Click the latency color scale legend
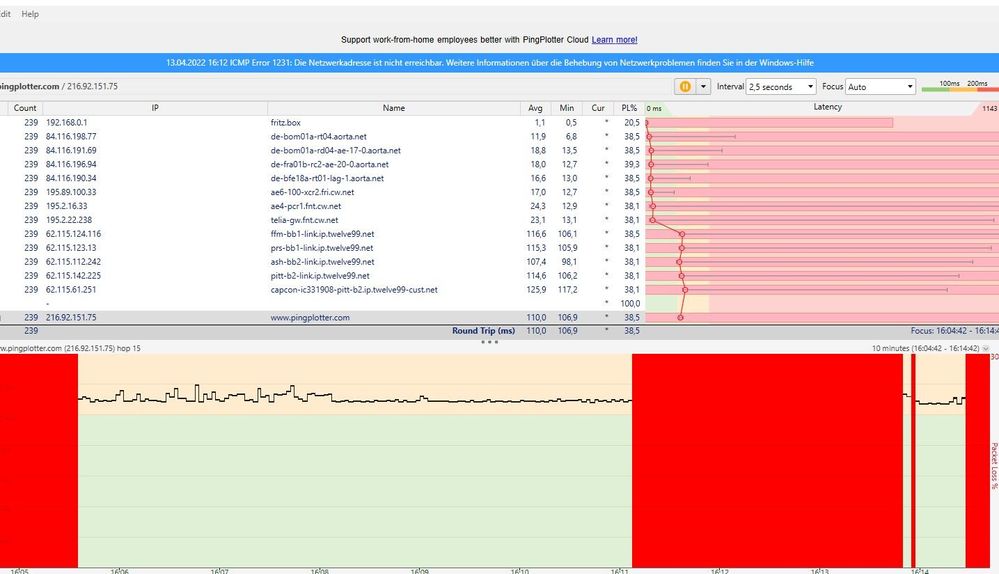999x574 pixels. tap(959, 87)
